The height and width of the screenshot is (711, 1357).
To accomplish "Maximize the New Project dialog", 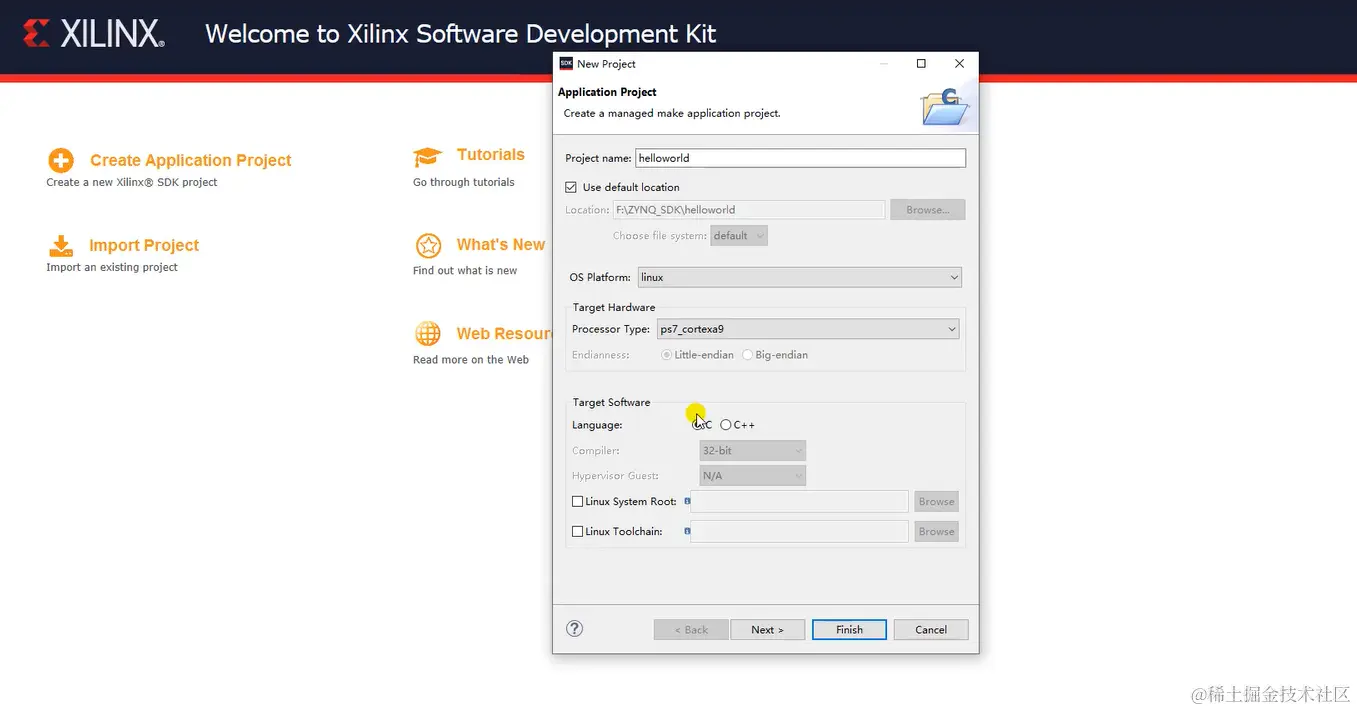I will point(921,63).
